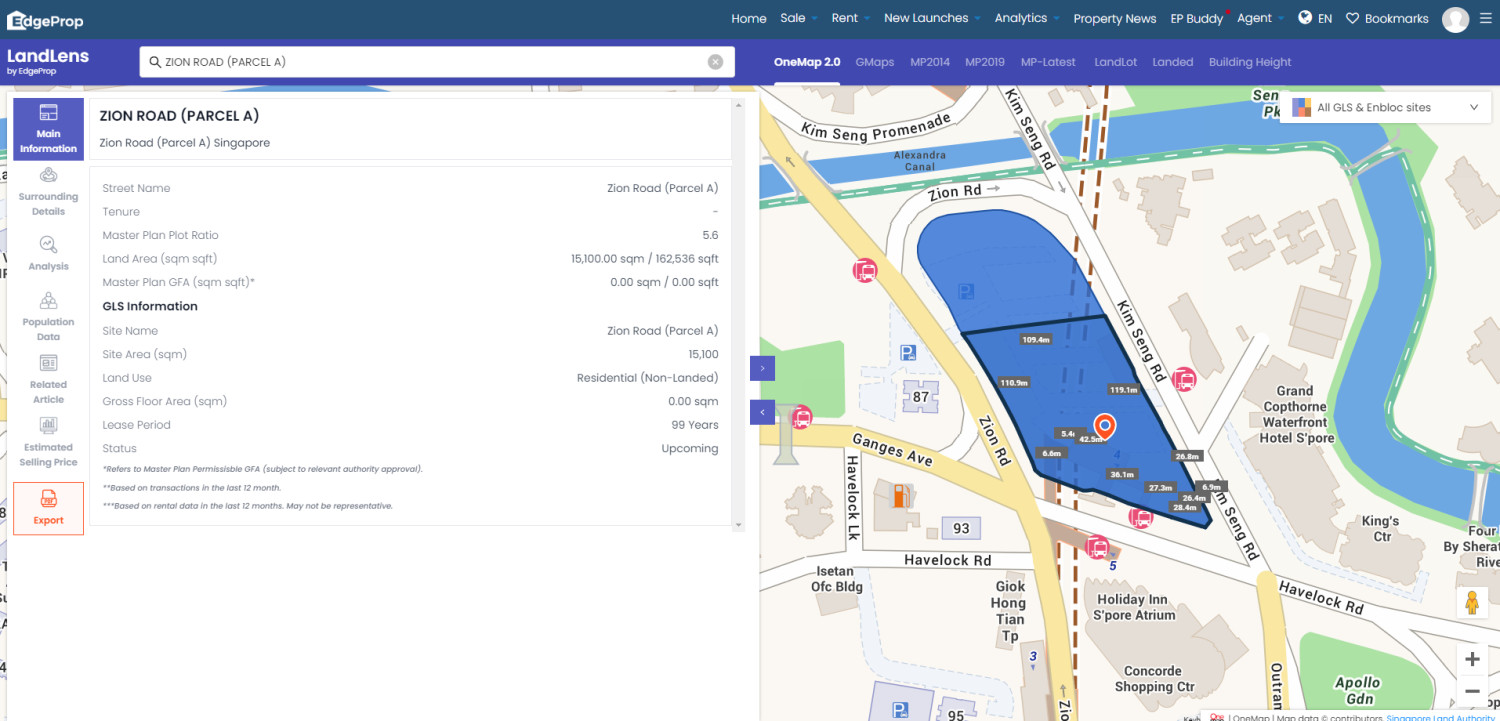Switch to the MP2019 map tab
The height and width of the screenshot is (721, 1500).
tap(985, 62)
